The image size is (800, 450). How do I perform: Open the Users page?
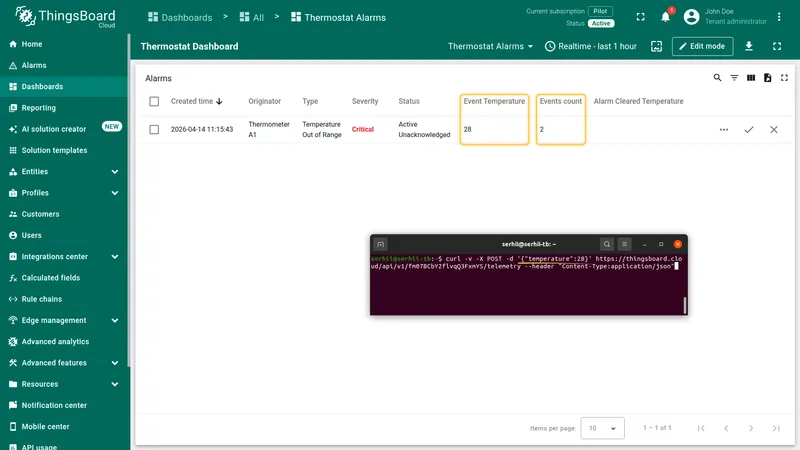click(x=64, y=235)
